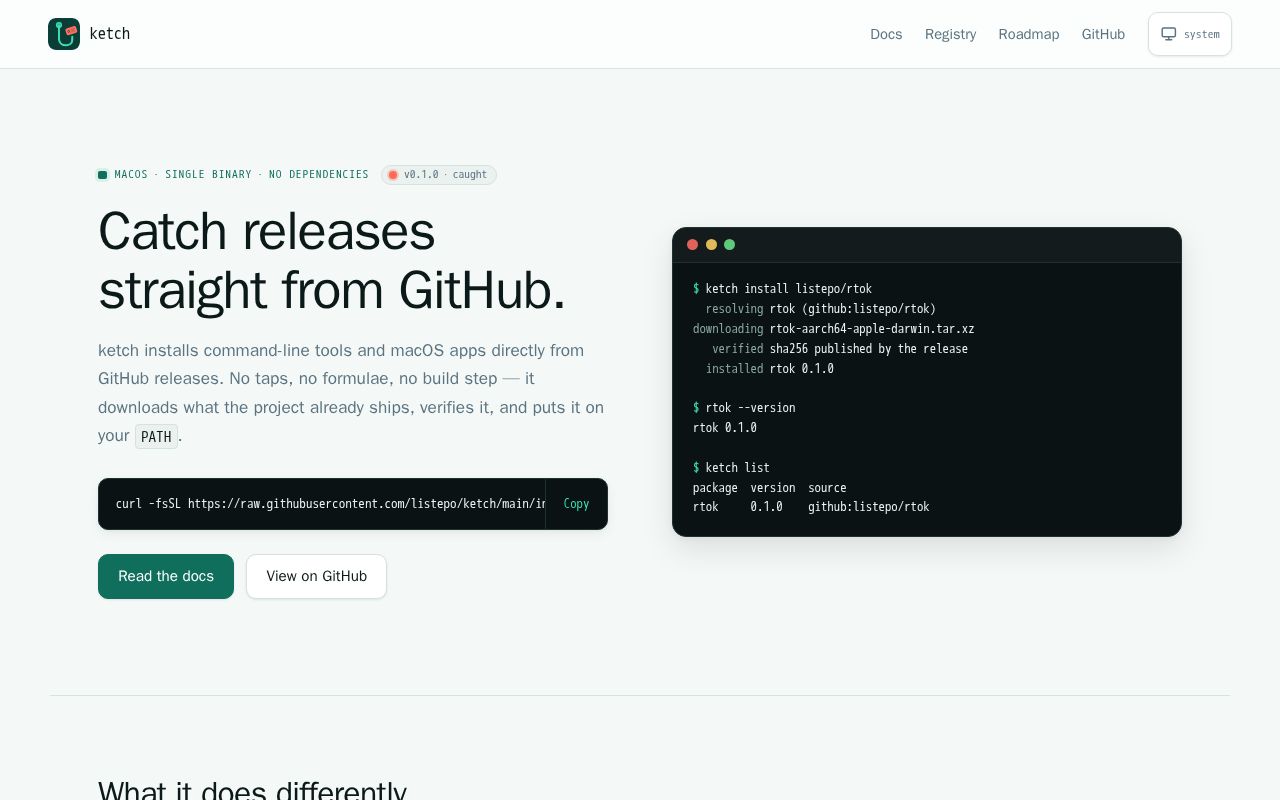Open the Registry navigation link
The image size is (1280, 800).
[x=950, y=34]
